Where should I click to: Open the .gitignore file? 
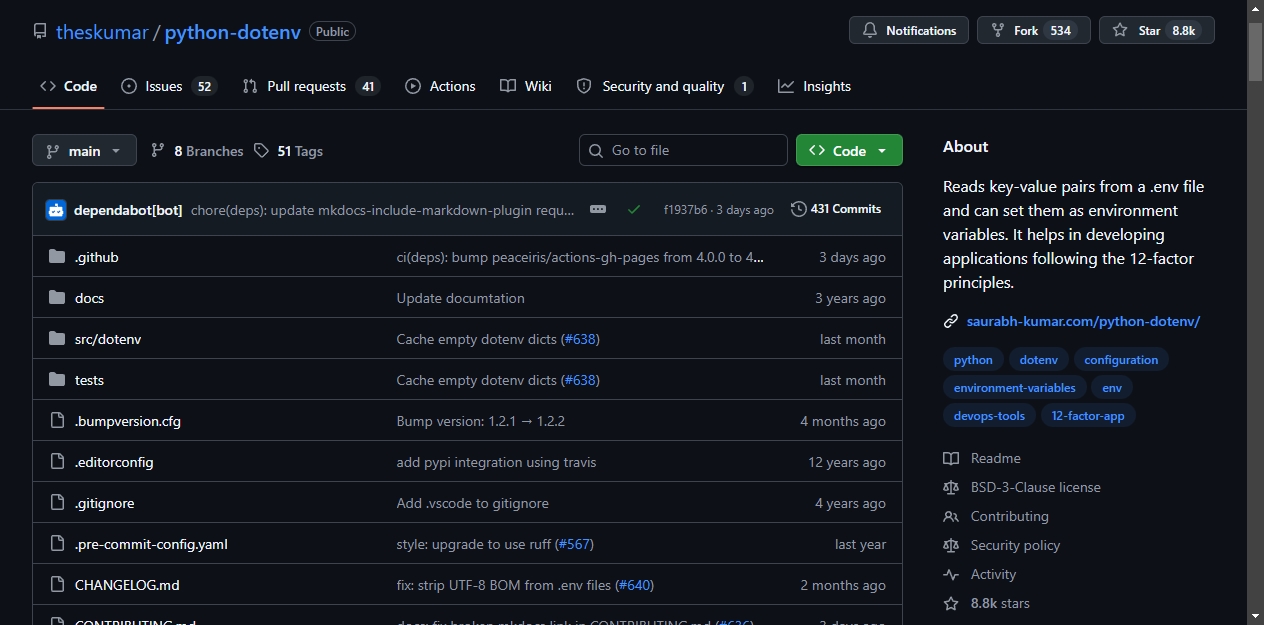(x=105, y=503)
